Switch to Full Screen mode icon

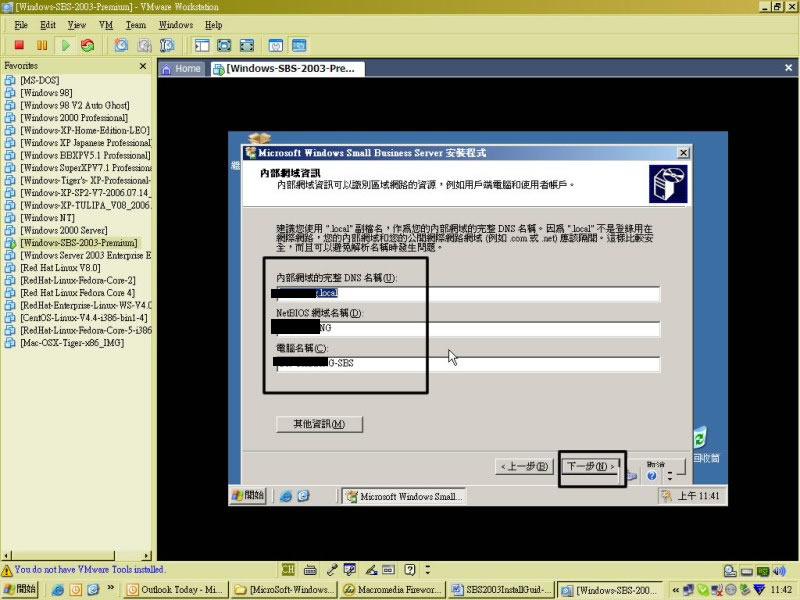pos(223,45)
